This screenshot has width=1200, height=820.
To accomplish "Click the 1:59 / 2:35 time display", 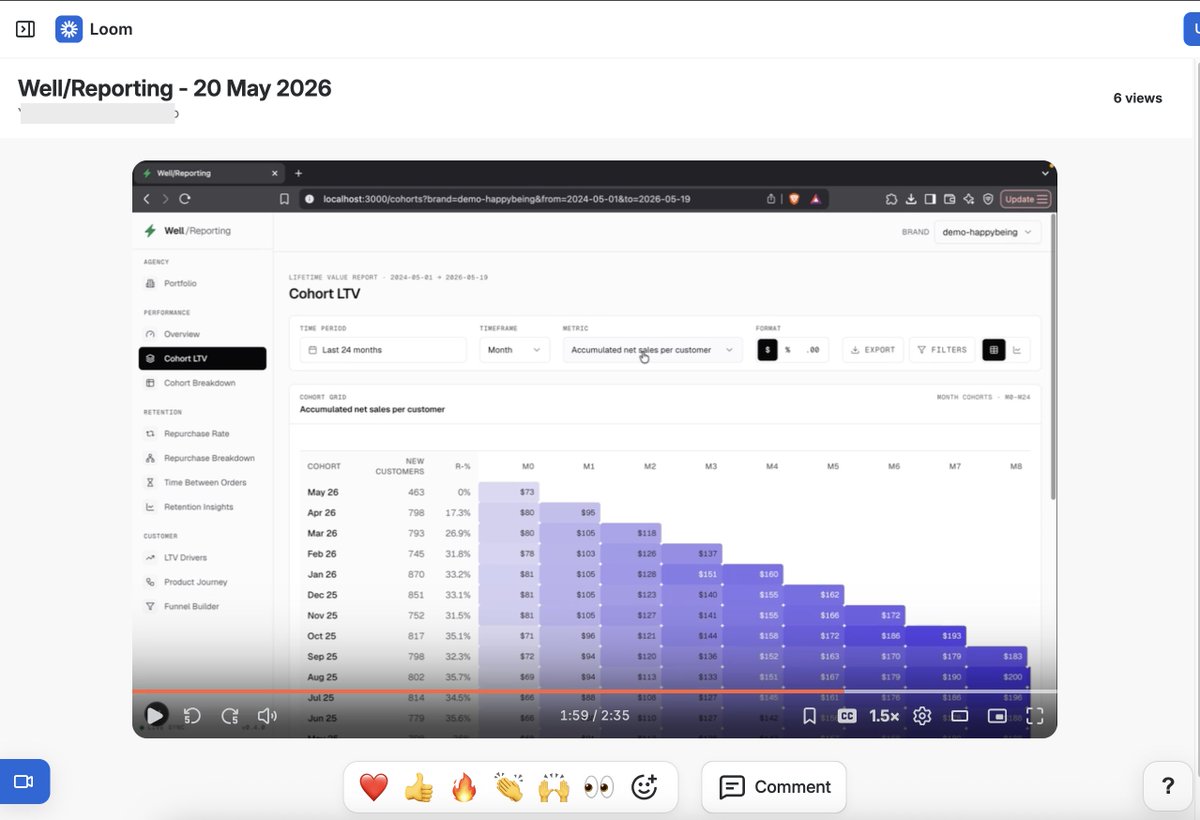I will coord(594,716).
